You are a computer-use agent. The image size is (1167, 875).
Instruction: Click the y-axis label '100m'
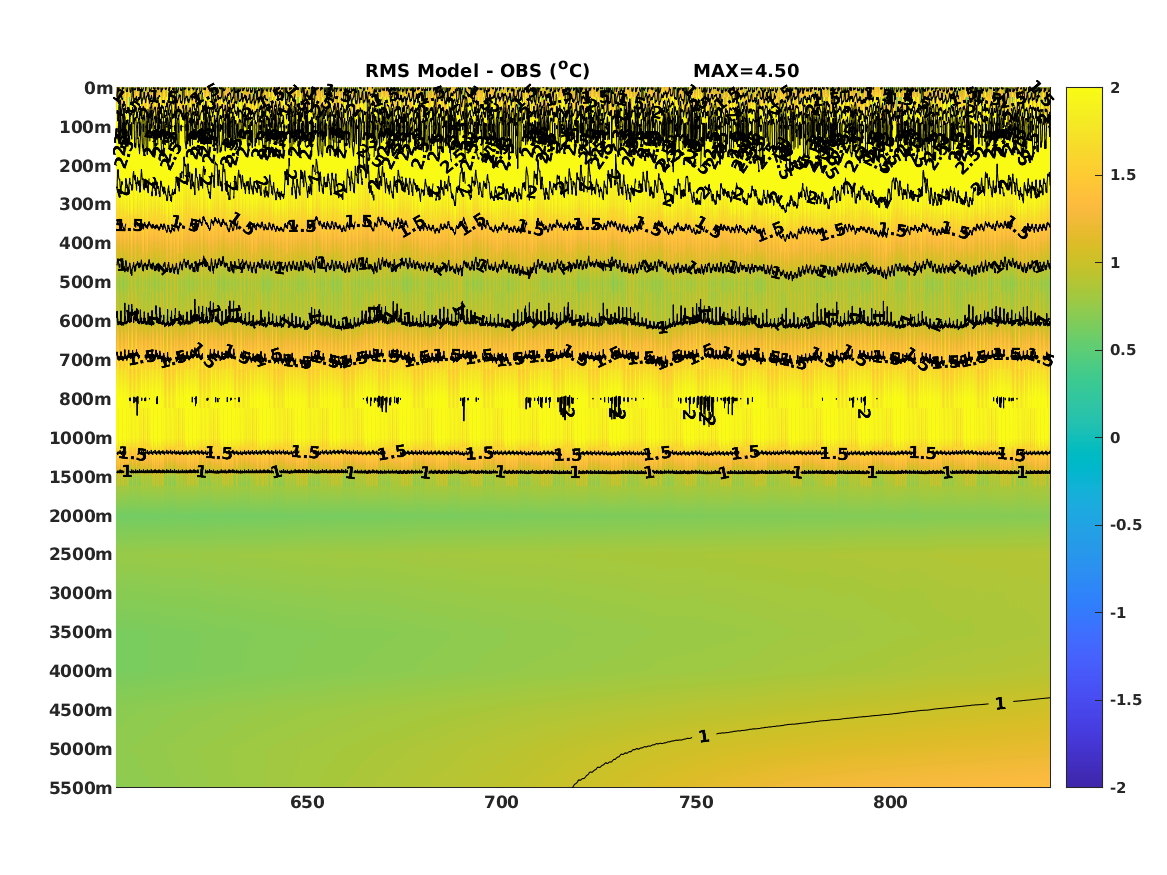(x=86, y=127)
